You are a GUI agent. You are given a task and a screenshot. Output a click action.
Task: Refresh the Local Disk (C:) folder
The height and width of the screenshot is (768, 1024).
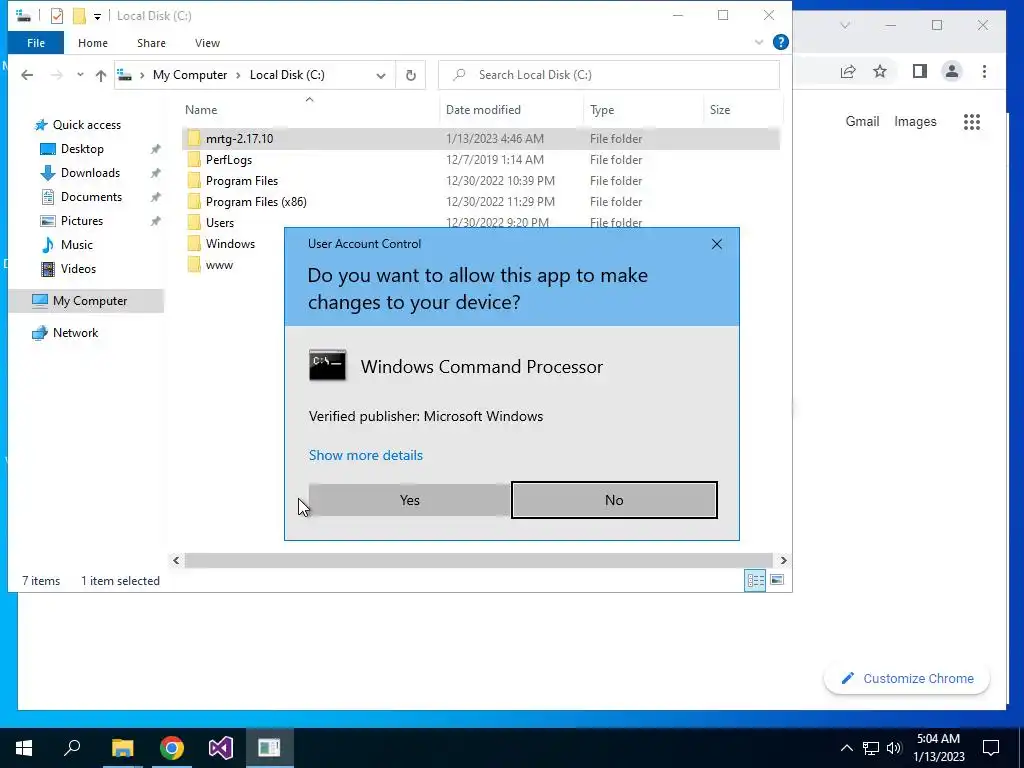point(411,75)
